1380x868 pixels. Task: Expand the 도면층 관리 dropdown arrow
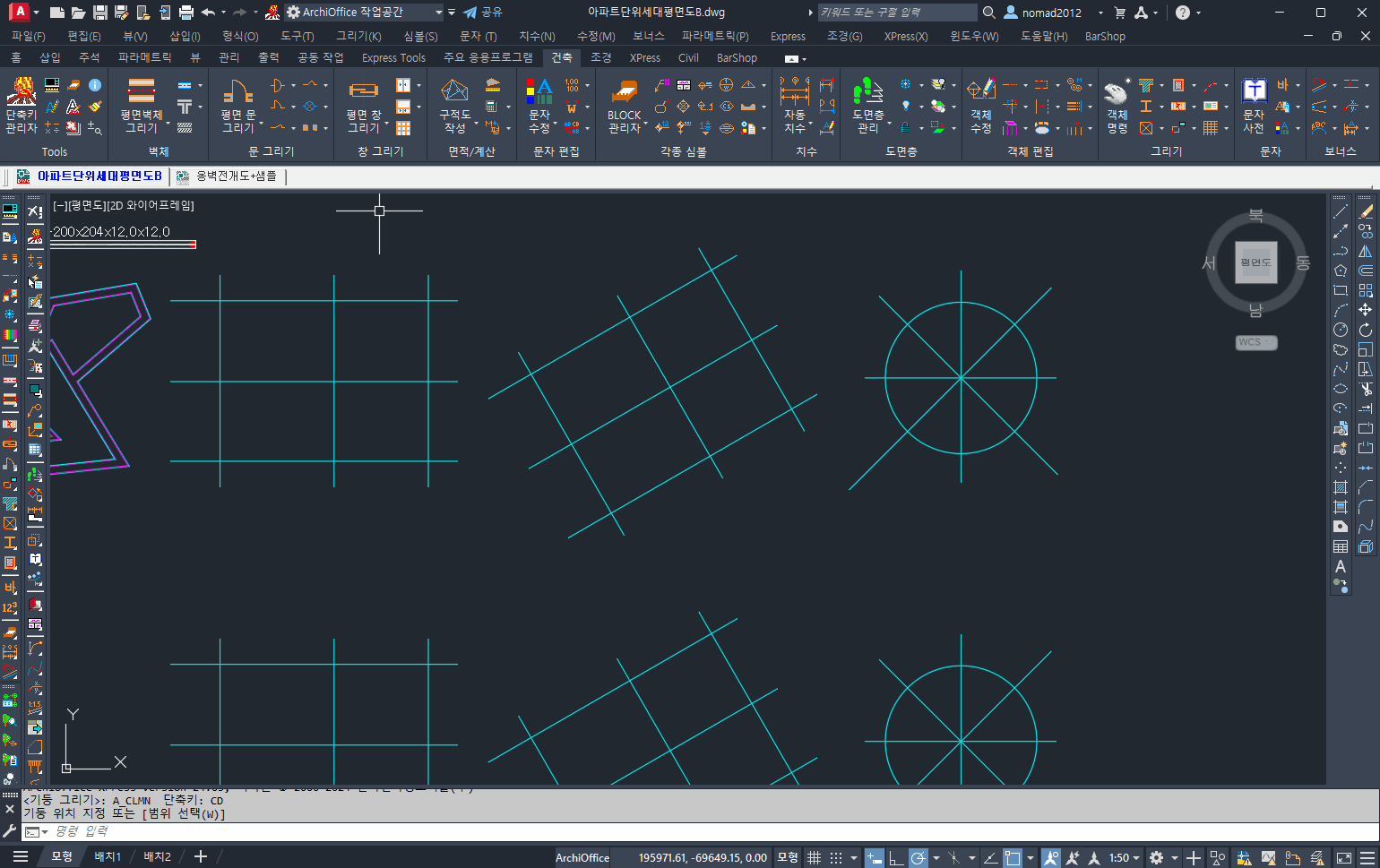tap(889, 125)
